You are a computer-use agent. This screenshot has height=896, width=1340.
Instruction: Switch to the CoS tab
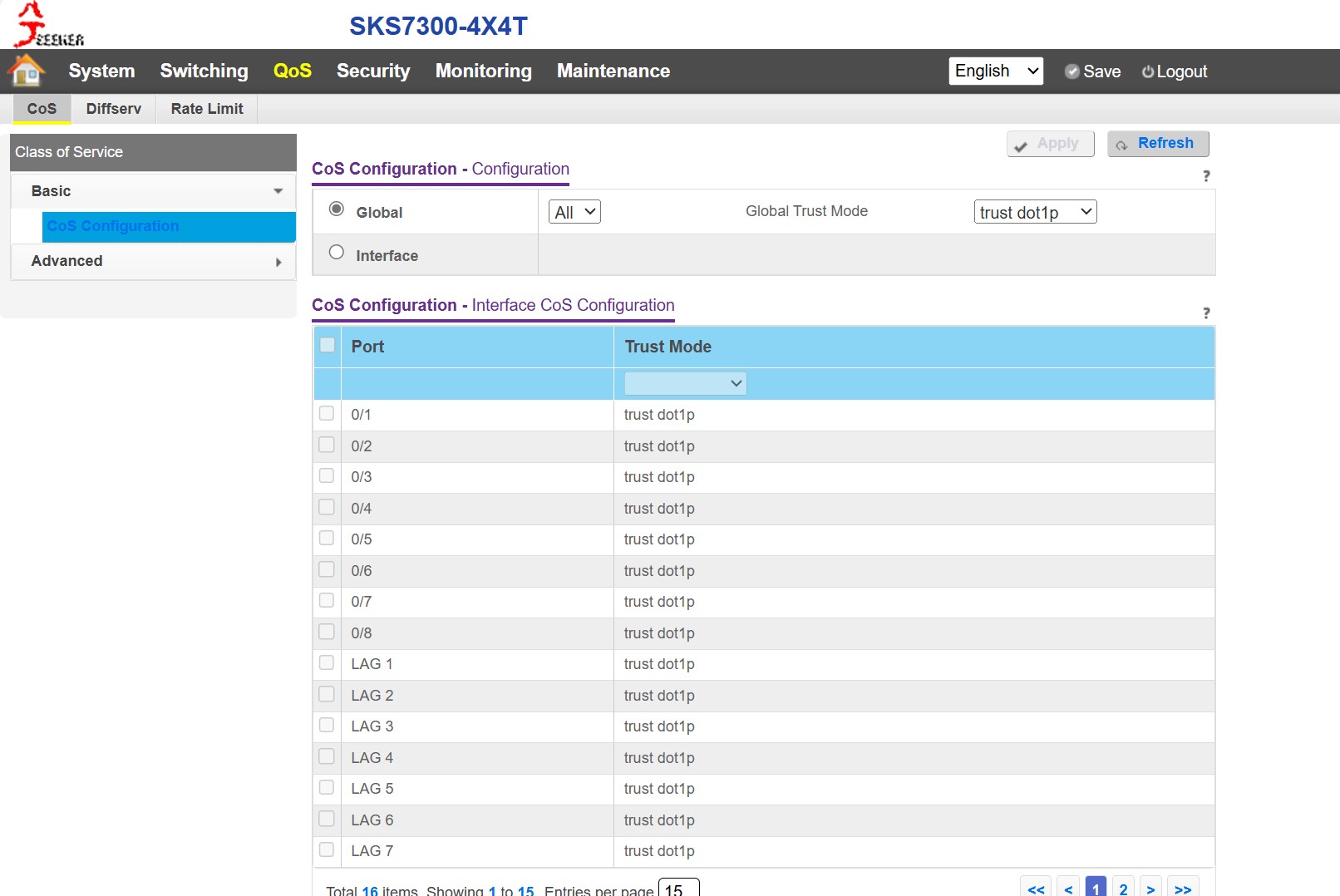coord(42,109)
